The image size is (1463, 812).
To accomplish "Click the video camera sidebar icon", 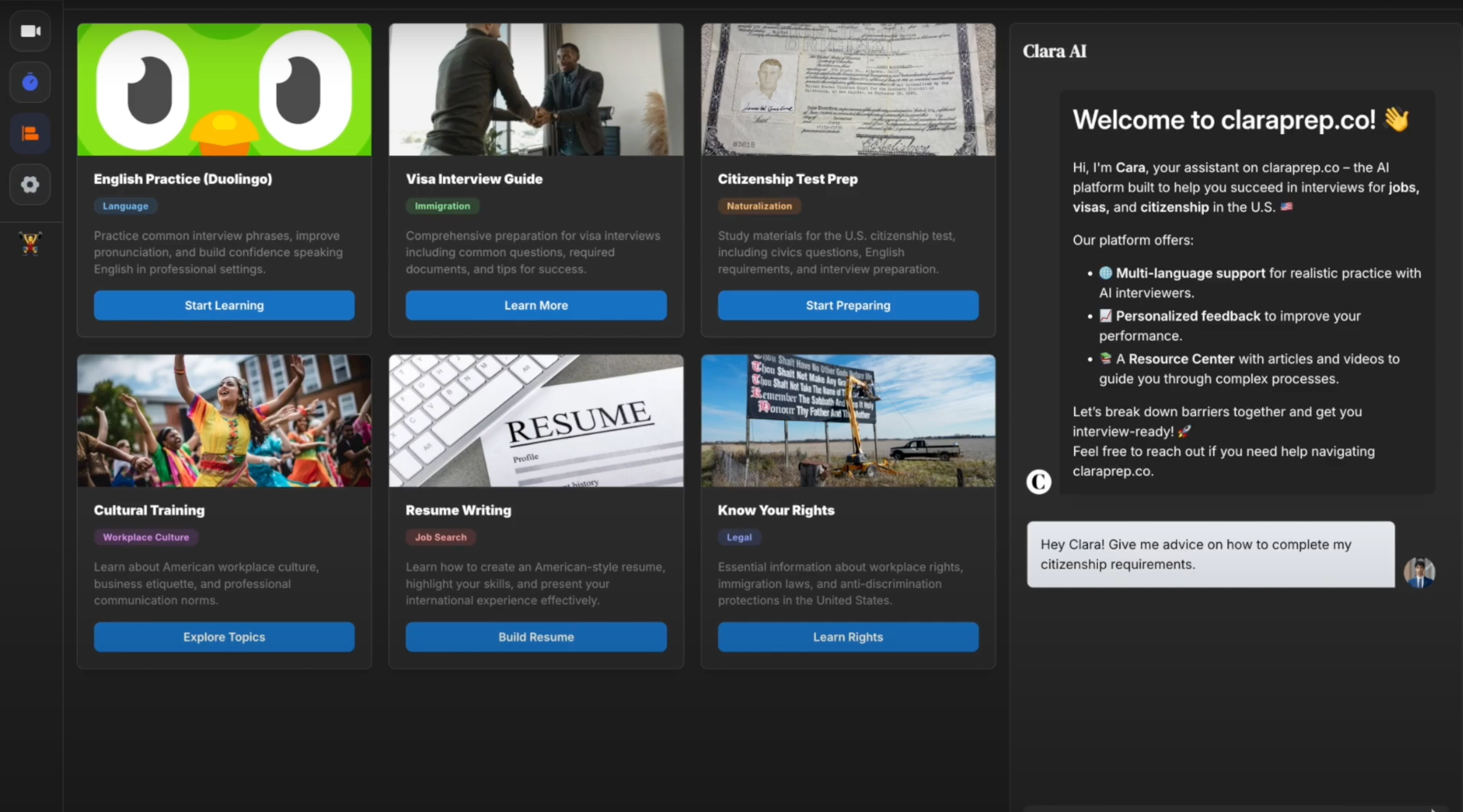I will 30,31.
